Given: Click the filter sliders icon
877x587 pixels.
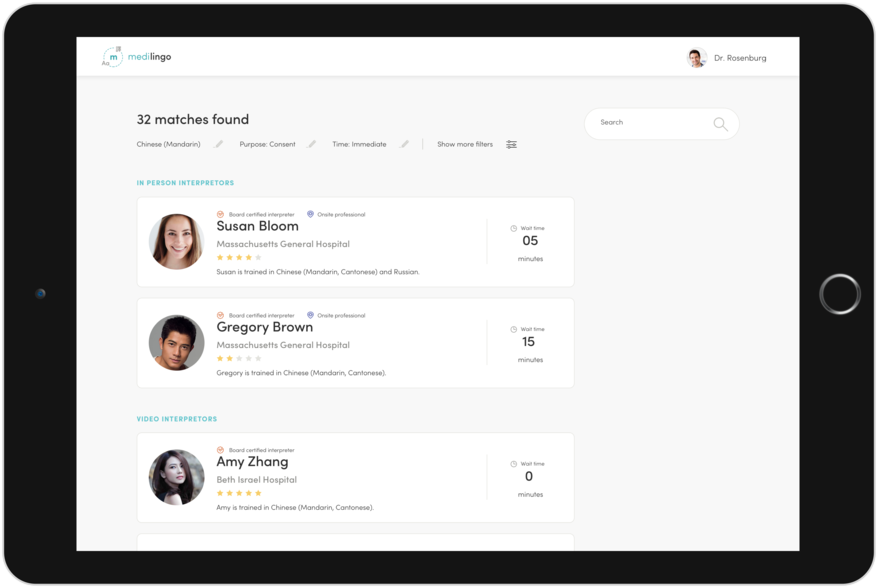Looking at the screenshot, I should click(511, 145).
